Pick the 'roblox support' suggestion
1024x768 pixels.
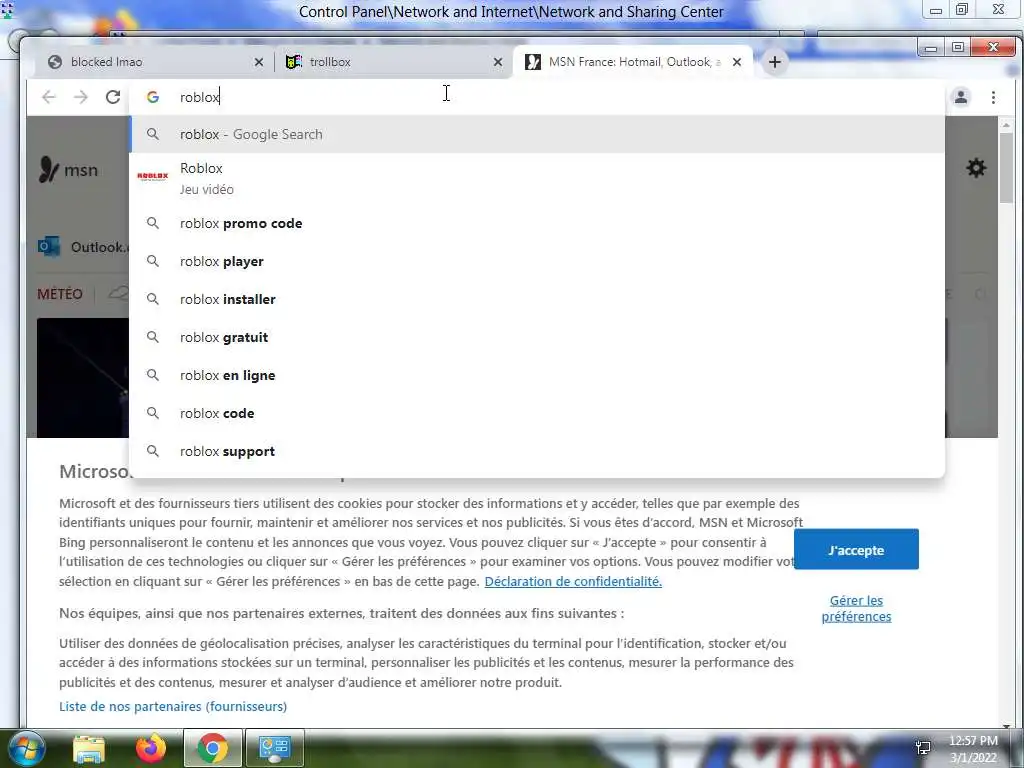click(537, 451)
